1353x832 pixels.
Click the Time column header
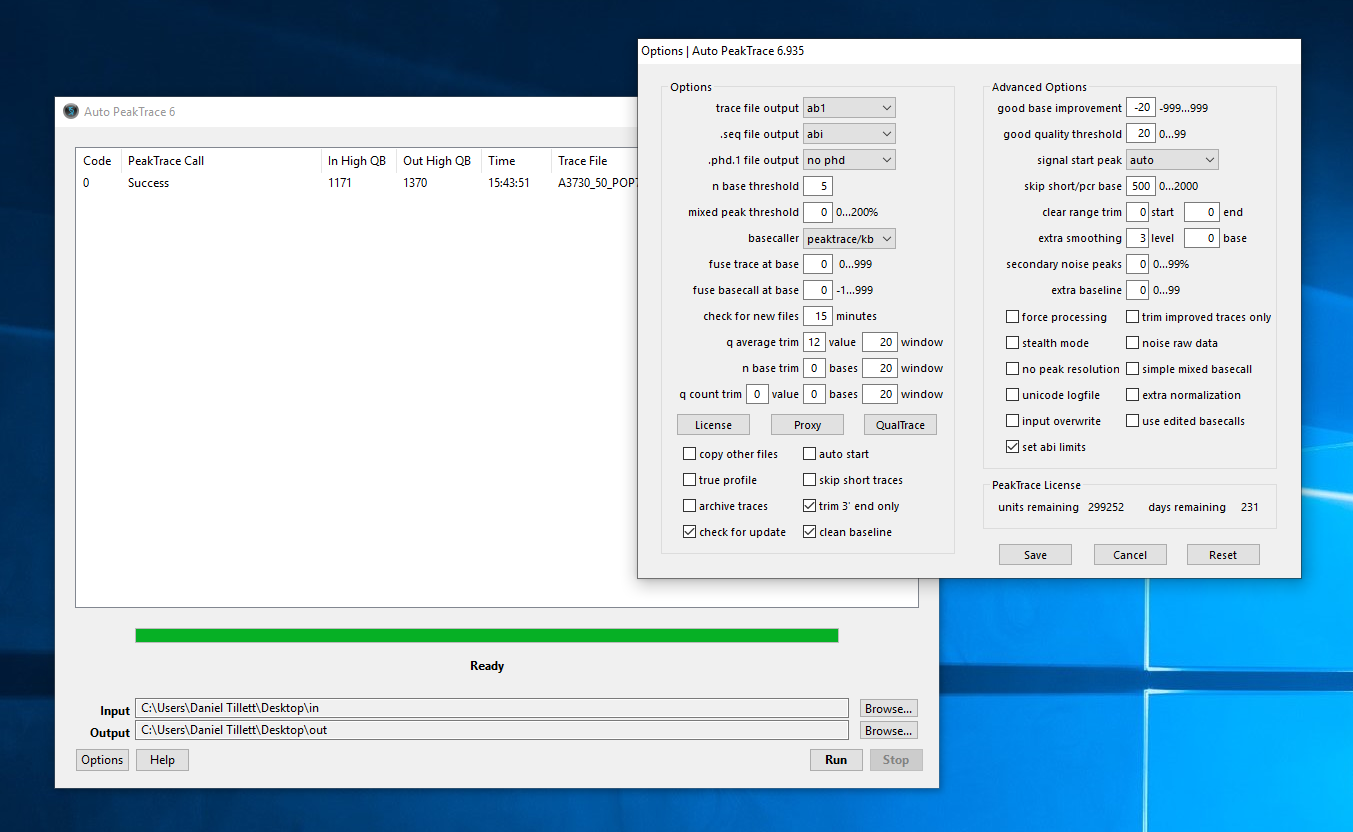pos(516,161)
